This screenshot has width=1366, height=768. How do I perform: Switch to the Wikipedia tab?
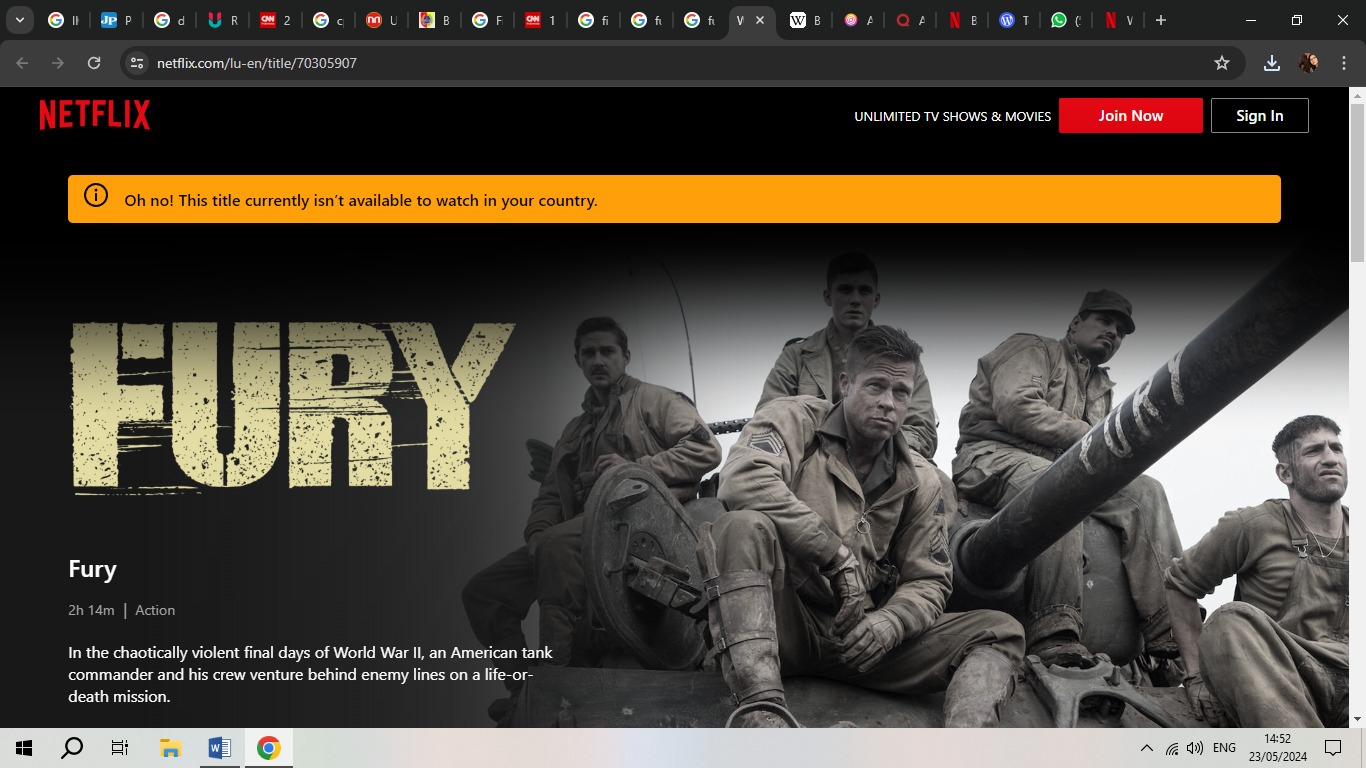point(804,20)
